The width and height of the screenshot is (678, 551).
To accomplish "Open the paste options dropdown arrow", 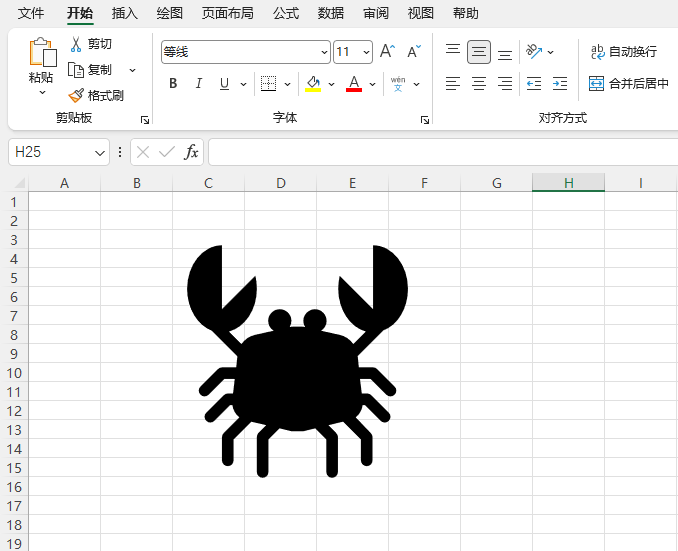I will 42,92.
